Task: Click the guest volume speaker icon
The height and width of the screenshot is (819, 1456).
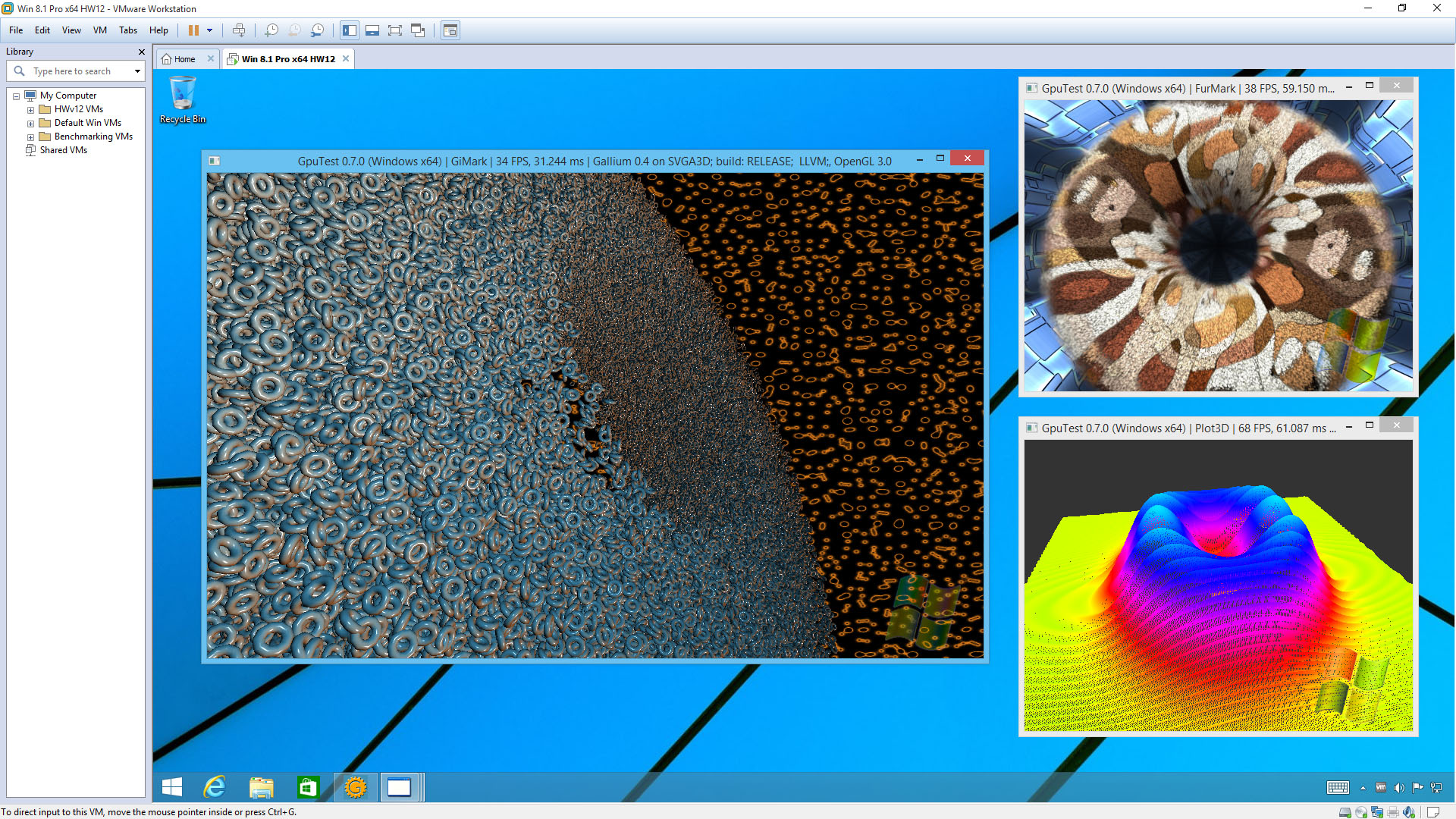Action: point(1399,787)
